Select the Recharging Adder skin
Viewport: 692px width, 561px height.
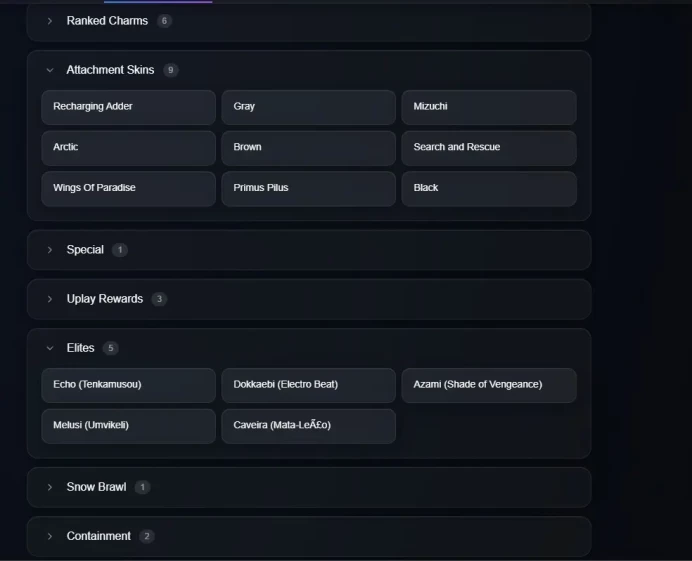[x=128, y=107]
